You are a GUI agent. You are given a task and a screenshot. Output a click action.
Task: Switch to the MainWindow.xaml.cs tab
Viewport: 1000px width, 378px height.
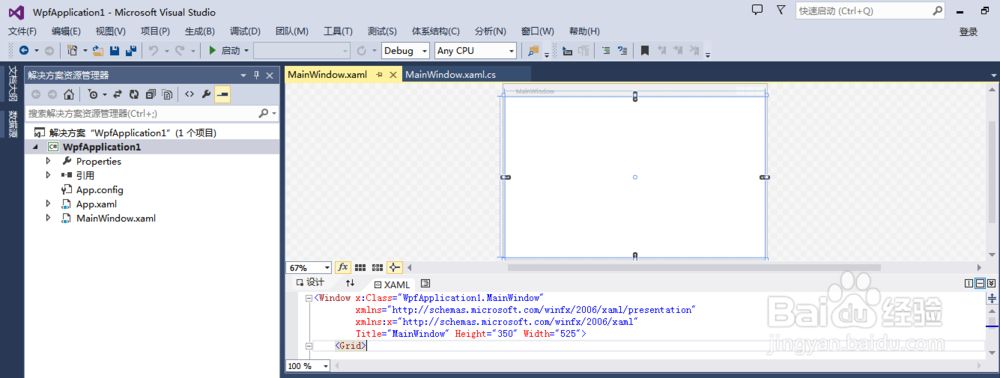[450, 75]
